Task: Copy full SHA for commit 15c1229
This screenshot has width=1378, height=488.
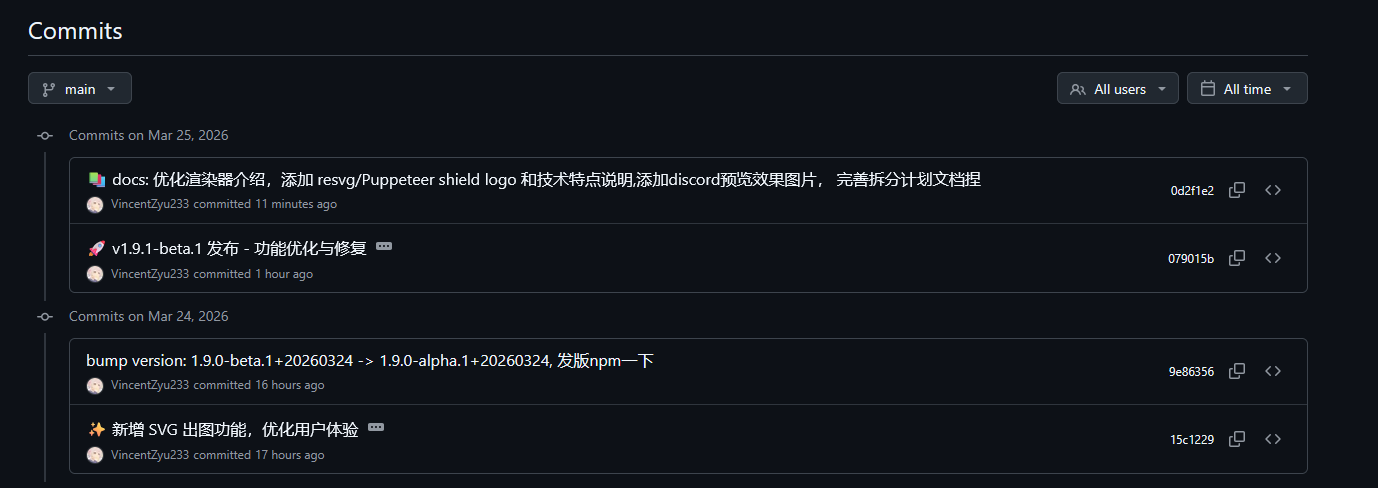Action: pos(1237,439)
